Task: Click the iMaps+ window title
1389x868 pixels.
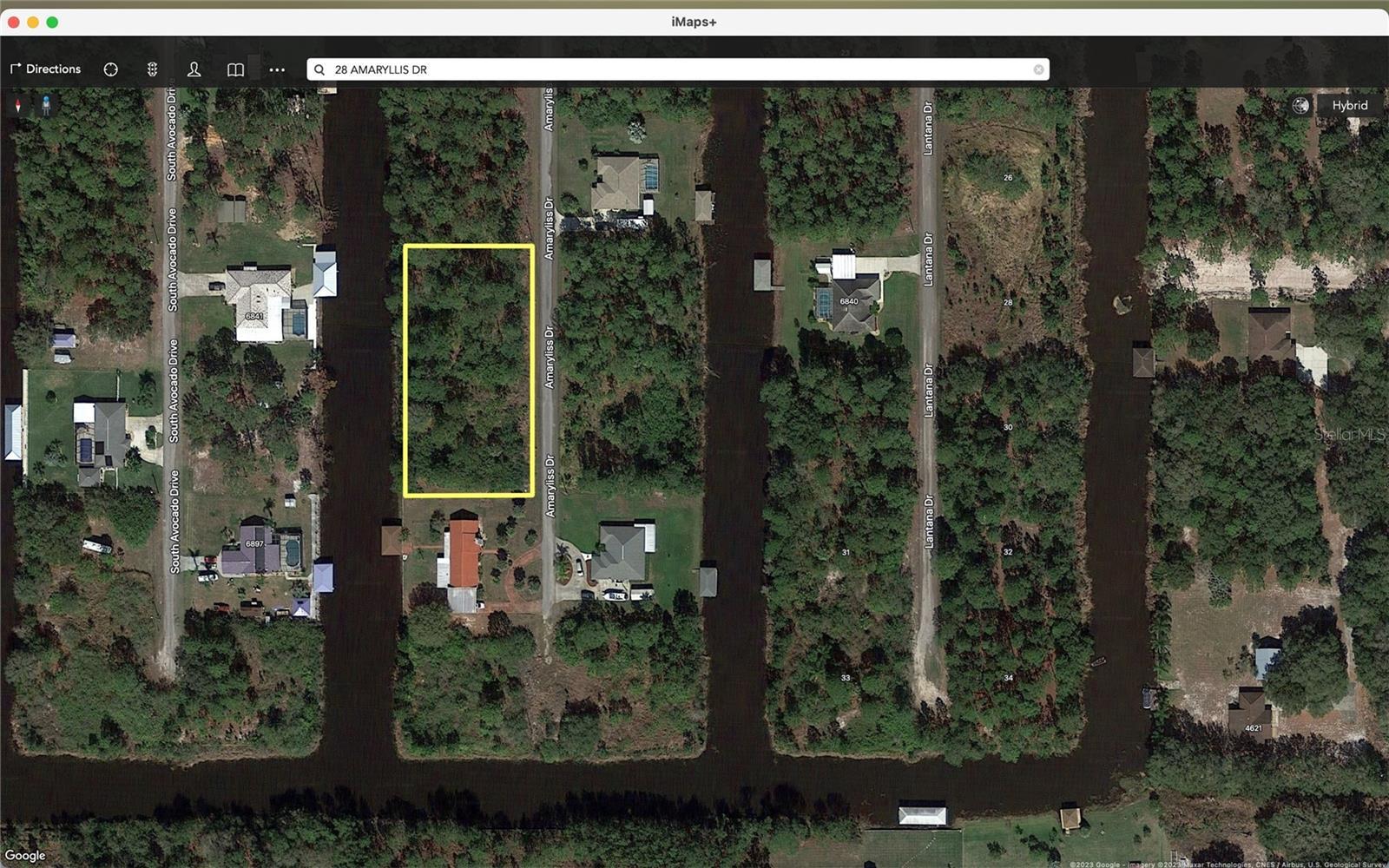Action: [694, 22]
